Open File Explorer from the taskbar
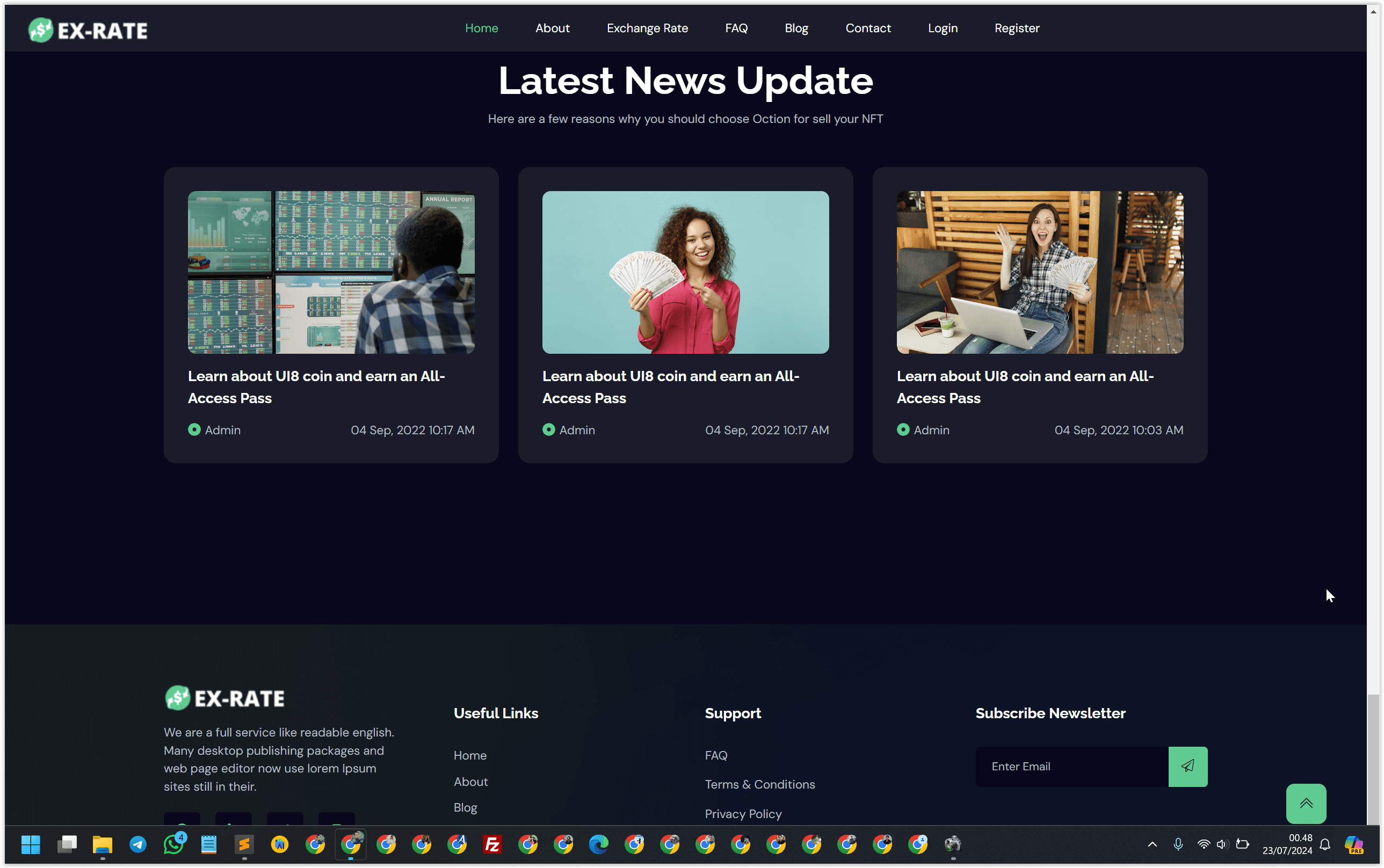 (x=102, y=844)
